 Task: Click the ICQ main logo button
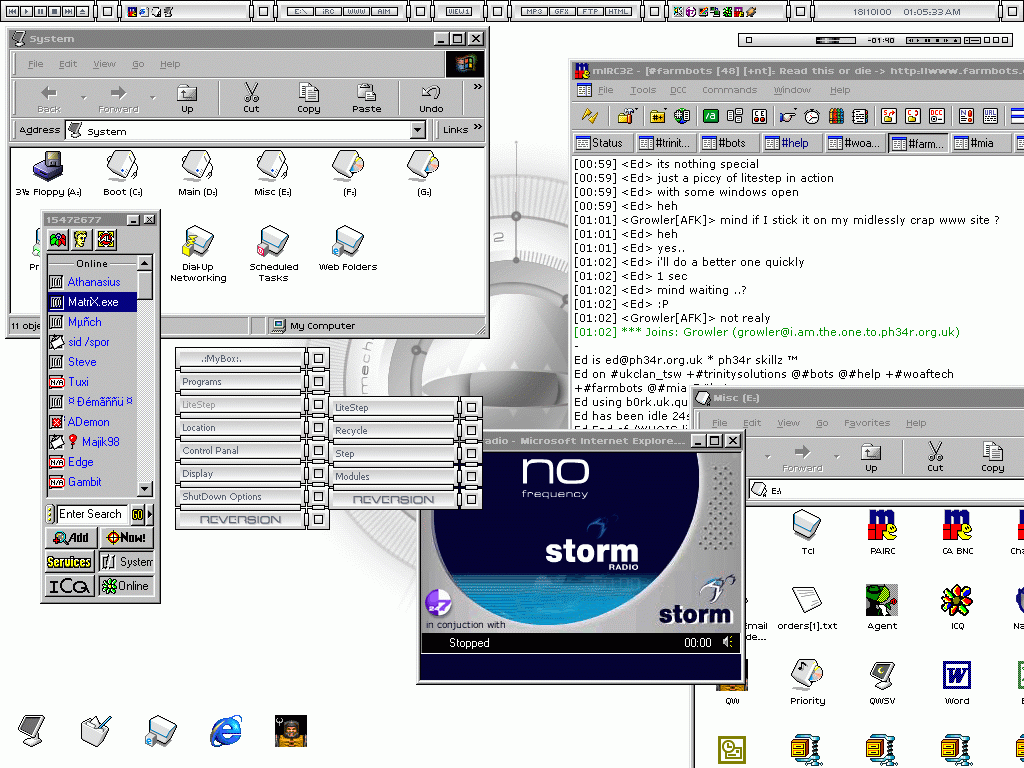tap(69, 586)
